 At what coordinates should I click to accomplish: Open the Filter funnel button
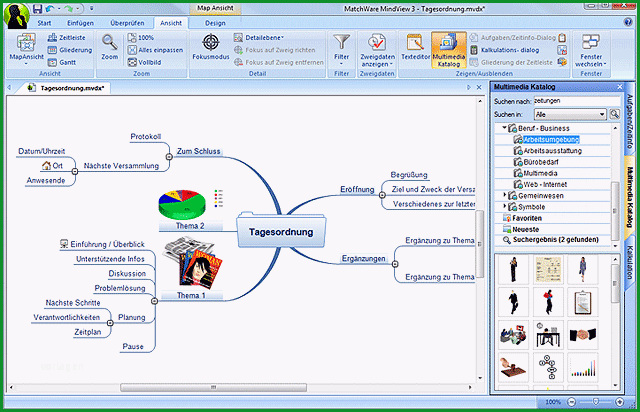point(342,49)
